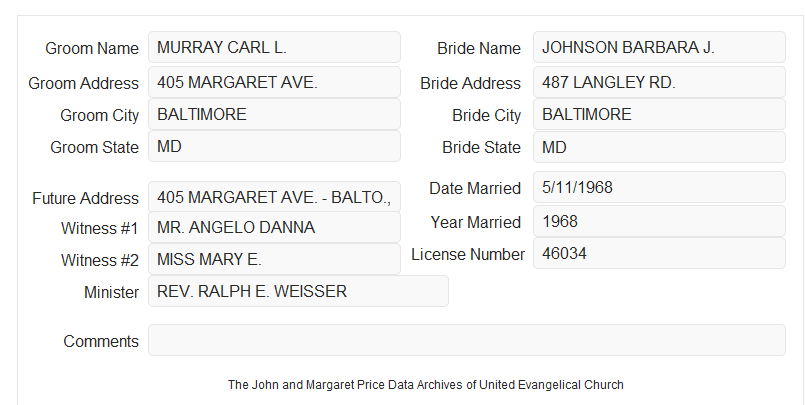Click the Comments label text
This screenshot has width=805, height=405.
pos(101,341)
